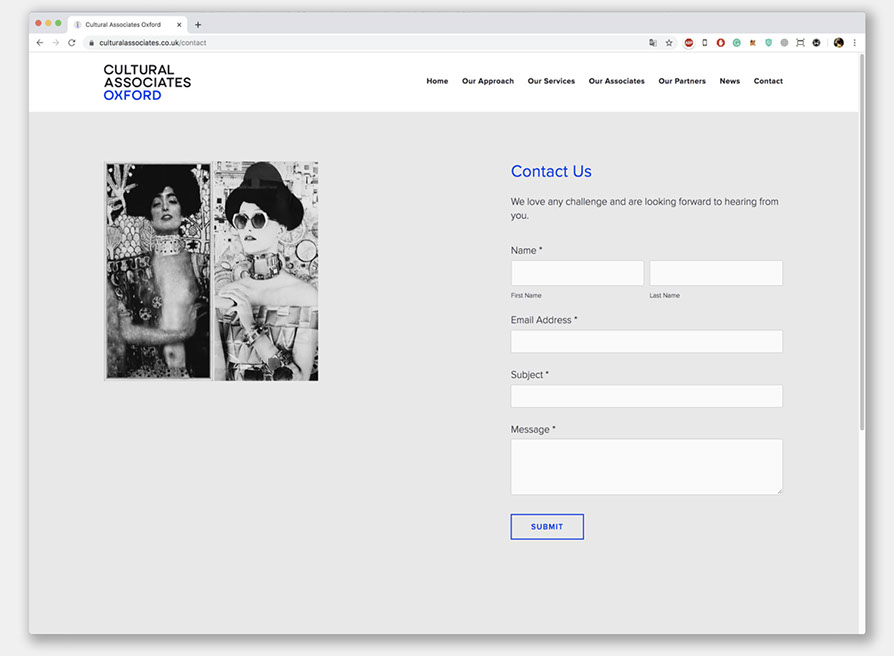This screenshot has width=894, height=656.
Task: Select News in the navigation bar
Action: click(729, 81)
